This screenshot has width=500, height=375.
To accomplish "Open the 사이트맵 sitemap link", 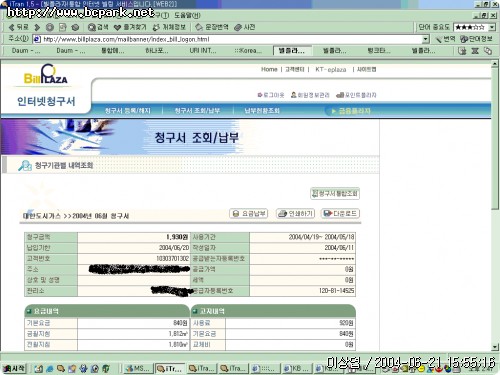I will tap(366, 69).
